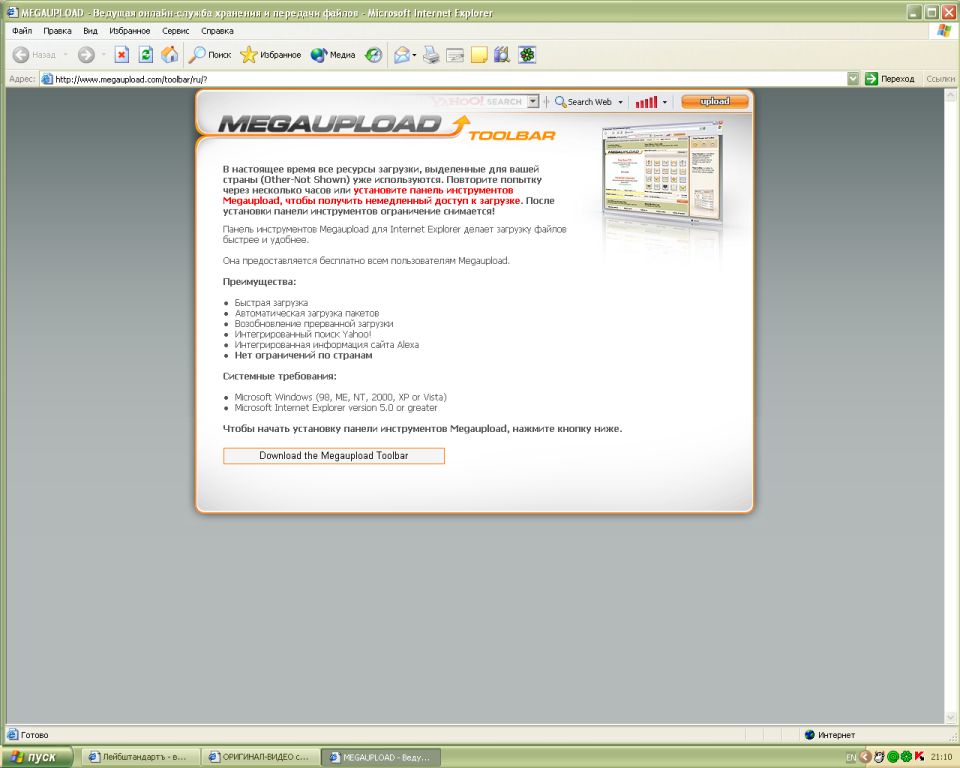Click the red signal bars Alexa icon

(646, 102)
